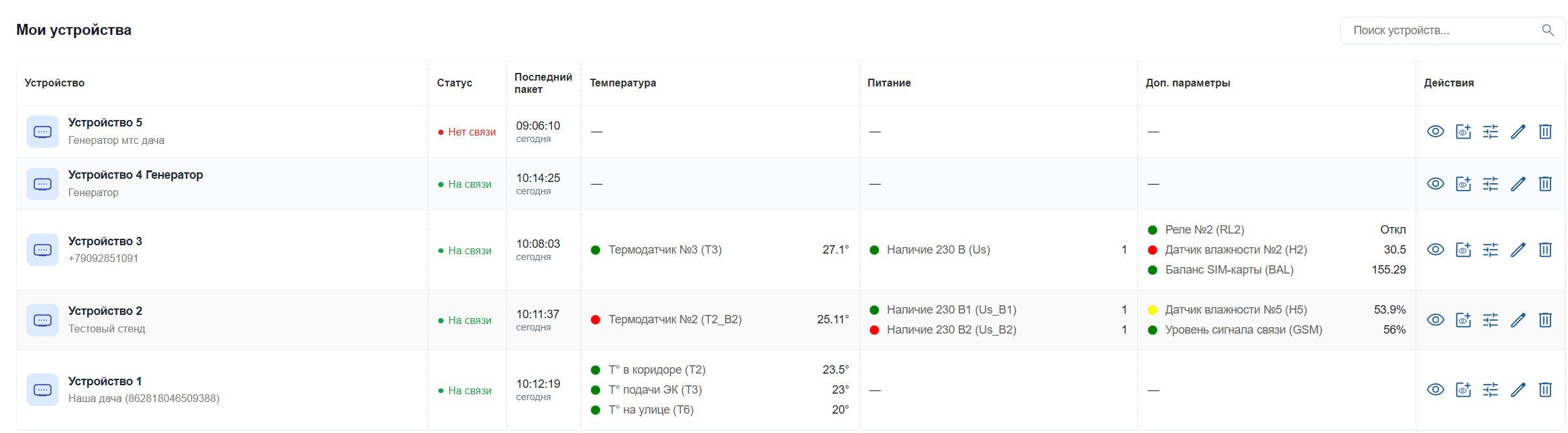Viewport: 1568px width, 433px height.
Task: Click 'На связи' status of Устройство 3
Action: point(465,250)
